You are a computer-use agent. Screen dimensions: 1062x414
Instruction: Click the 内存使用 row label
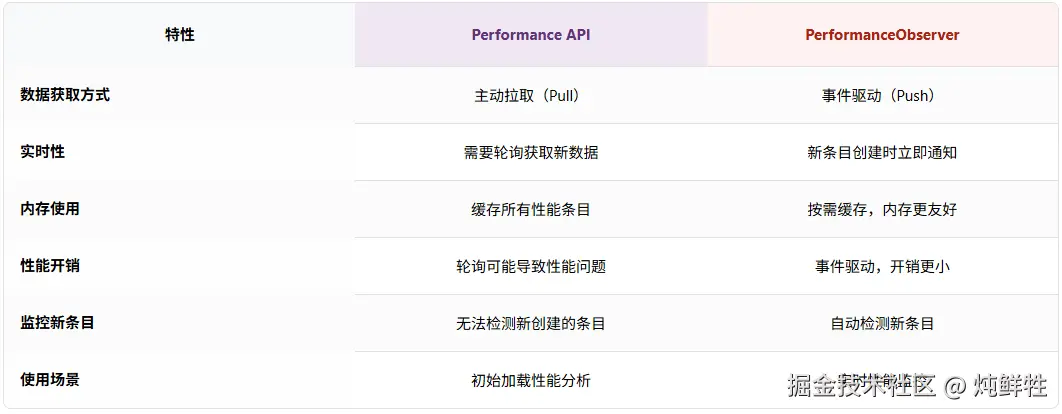click(x=50, y=209)
